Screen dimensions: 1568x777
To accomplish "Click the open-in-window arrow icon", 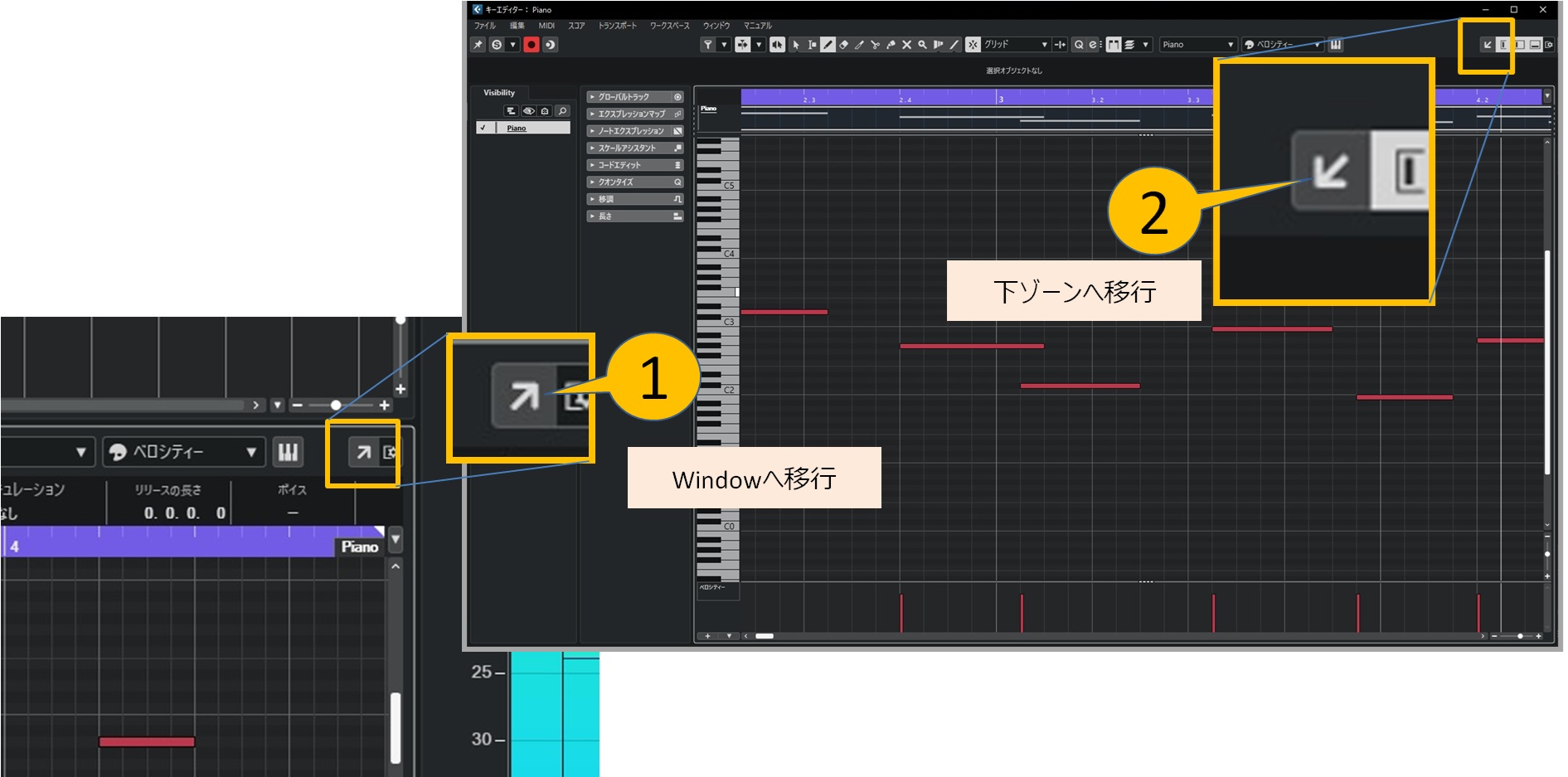I will [363, 452].
